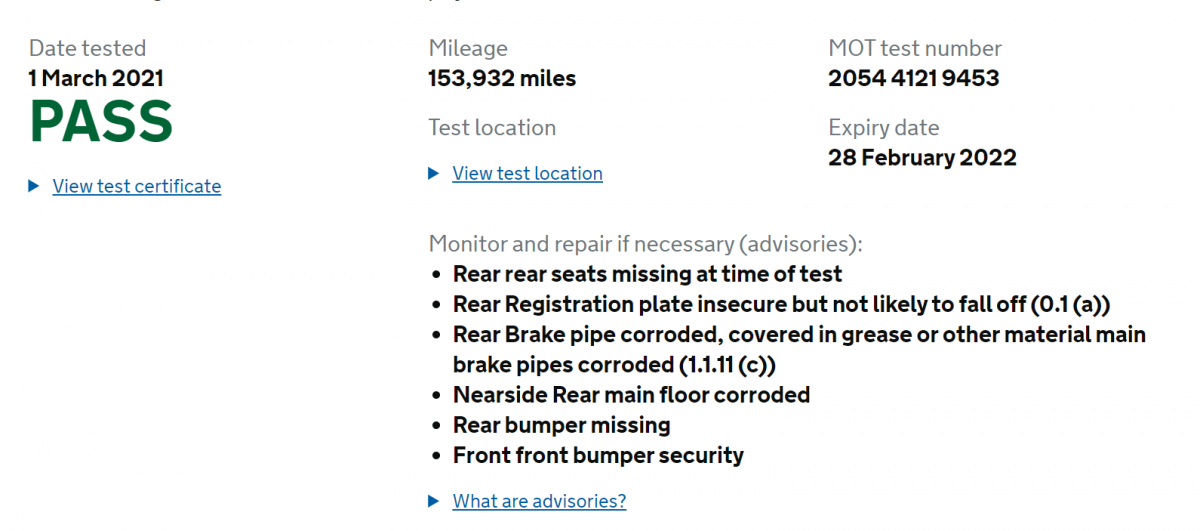Click the Front front bumper security advisory

[x=598, y=455]
